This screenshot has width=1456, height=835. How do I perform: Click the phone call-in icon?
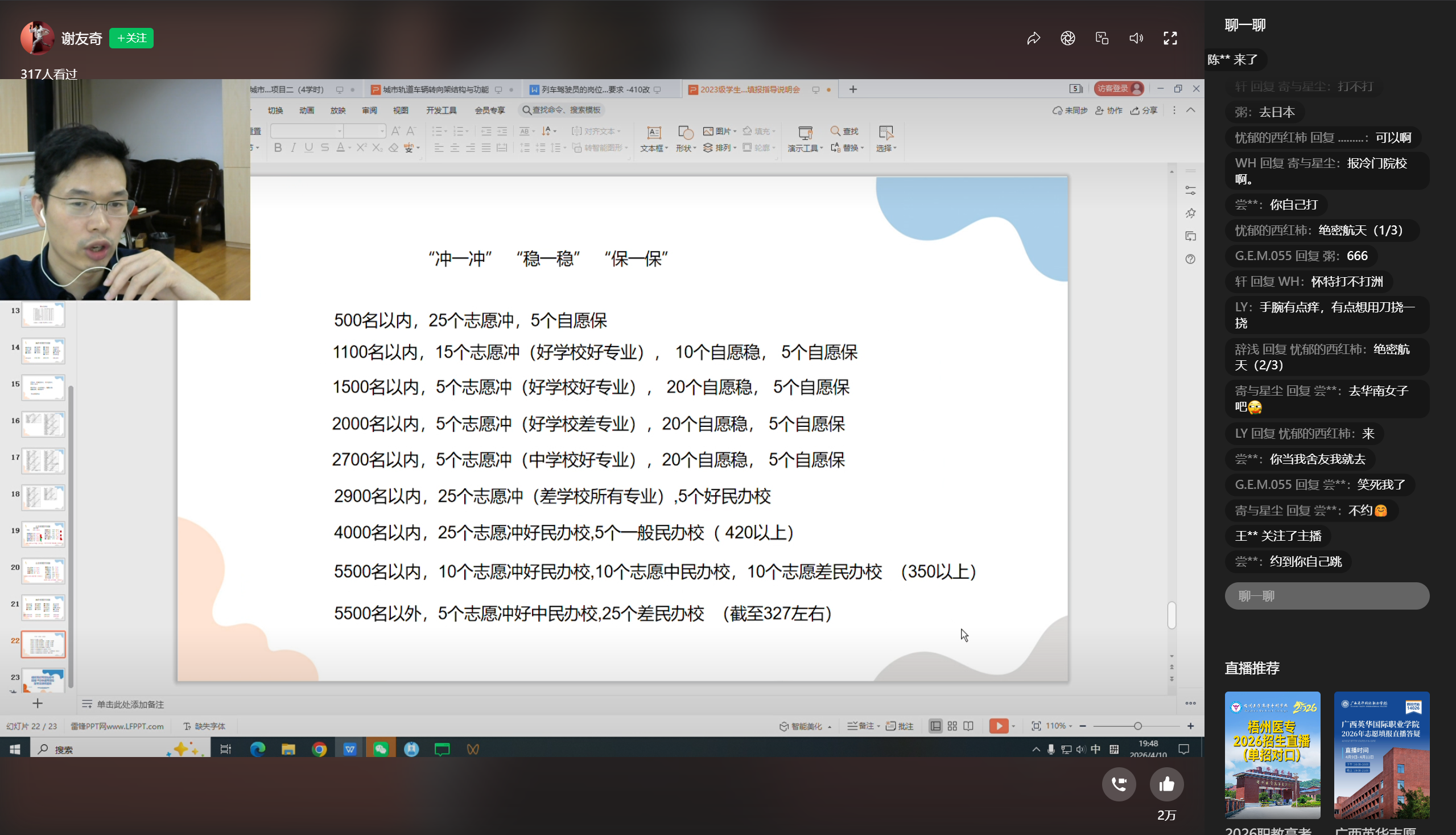pos(1119,784)
